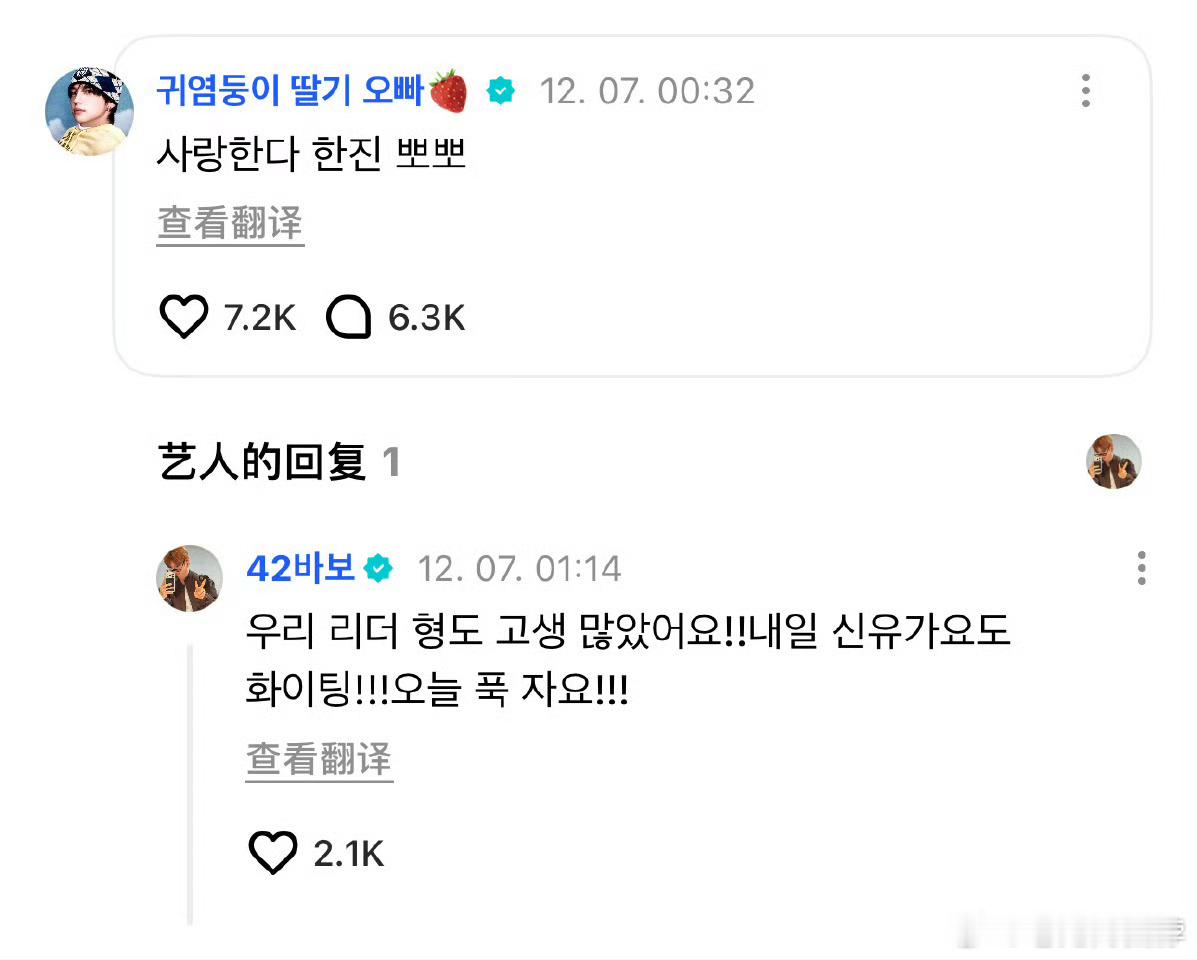Like the artist reply with 2.1K heart
Viewport: 1197px width, 960px height.
tap(273, 853)
